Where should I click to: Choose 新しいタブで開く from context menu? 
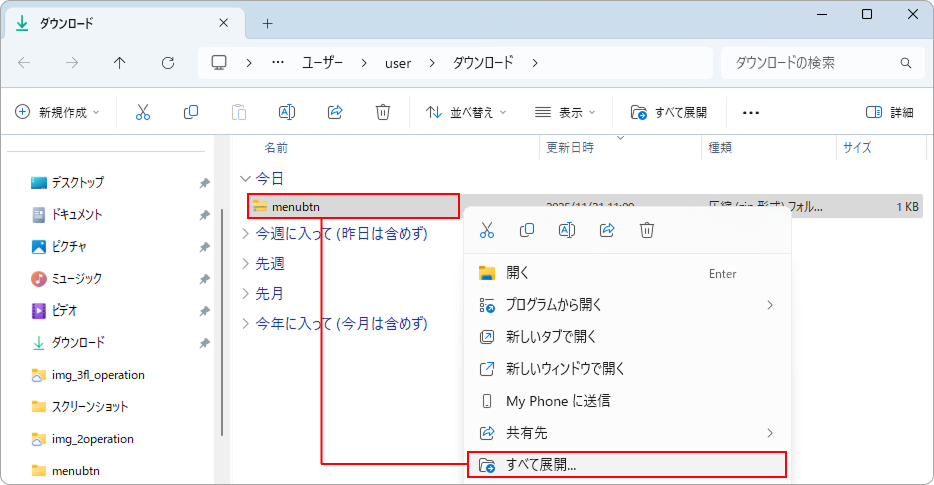click(565, 337)
